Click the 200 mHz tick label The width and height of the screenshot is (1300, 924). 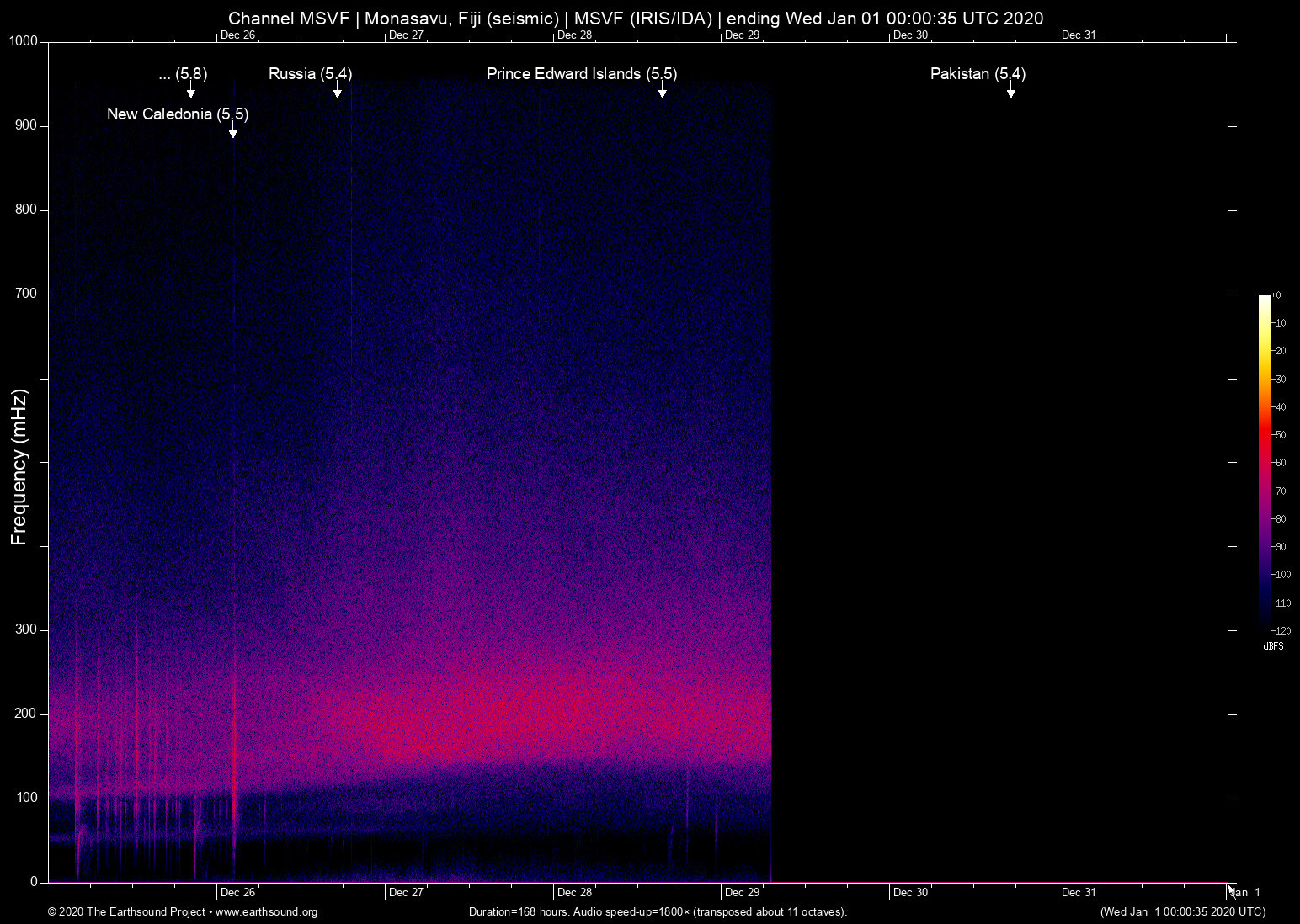click(26, 714)
